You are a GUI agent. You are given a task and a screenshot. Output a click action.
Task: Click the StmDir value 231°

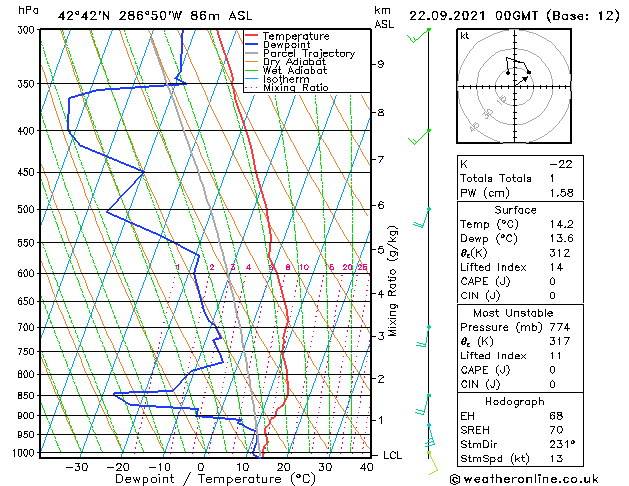pyautogui.click(x=562, y=444)
